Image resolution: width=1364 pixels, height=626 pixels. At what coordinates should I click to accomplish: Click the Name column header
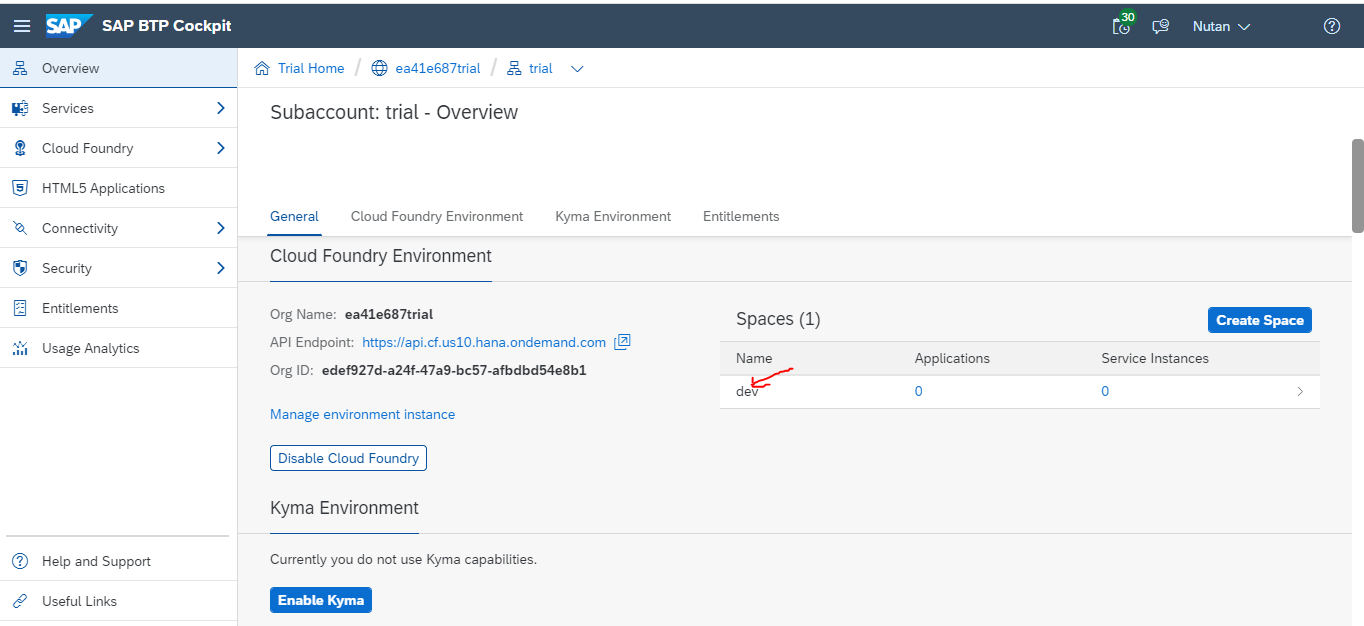754,358
